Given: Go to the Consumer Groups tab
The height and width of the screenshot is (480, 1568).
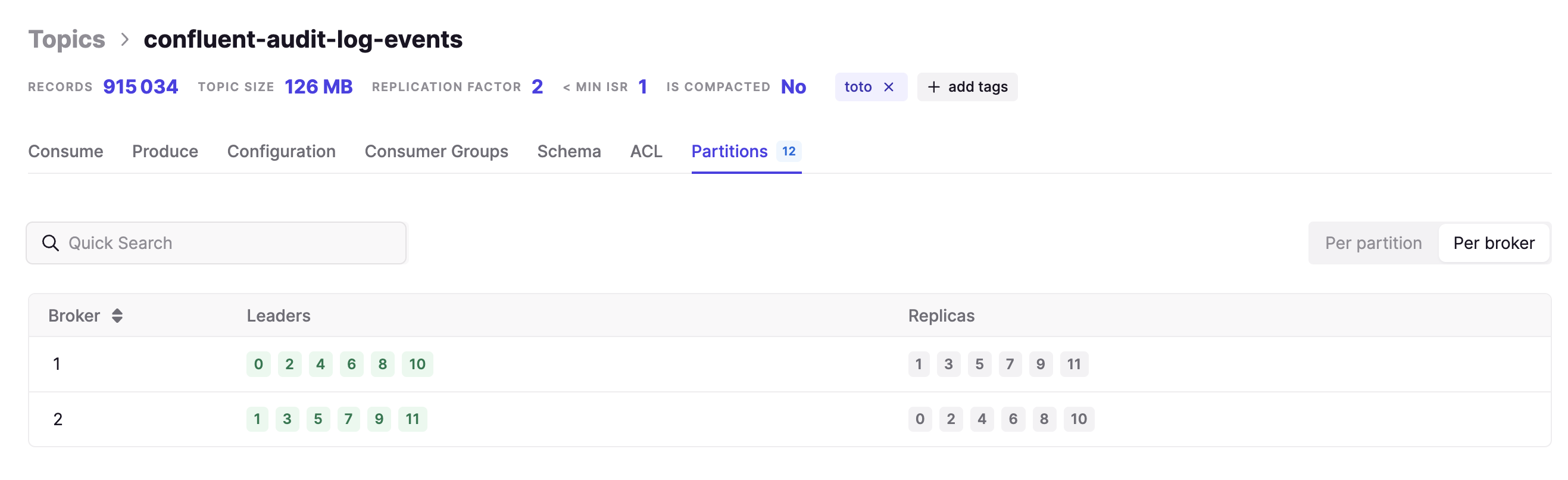Looking at the screenshot, I should click(x=436, y=151).
